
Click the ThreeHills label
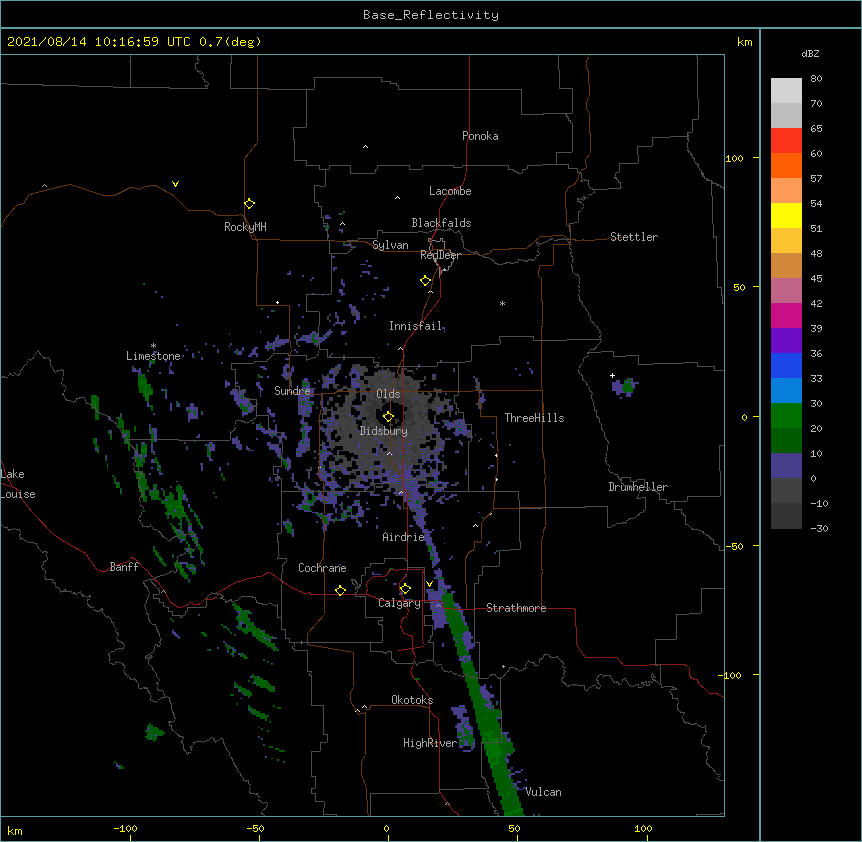[x=534, y=418]
